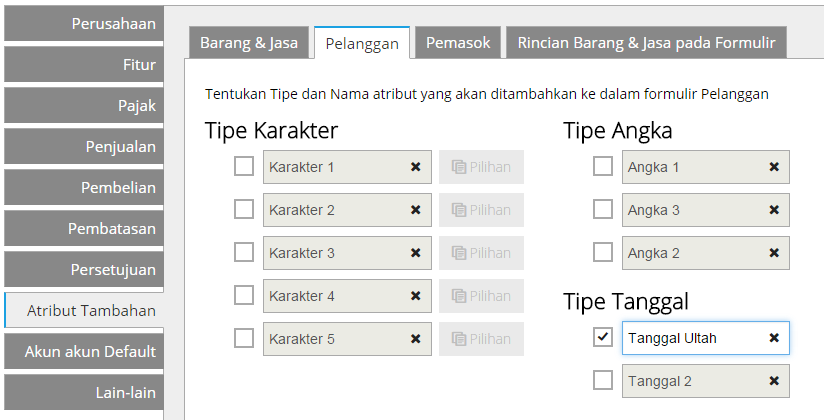Image resolution: width=836 pixels, height=420 pixels.
Task: Uncheck the Tanggal Ultah checkbox
Action: click(602, 337)
